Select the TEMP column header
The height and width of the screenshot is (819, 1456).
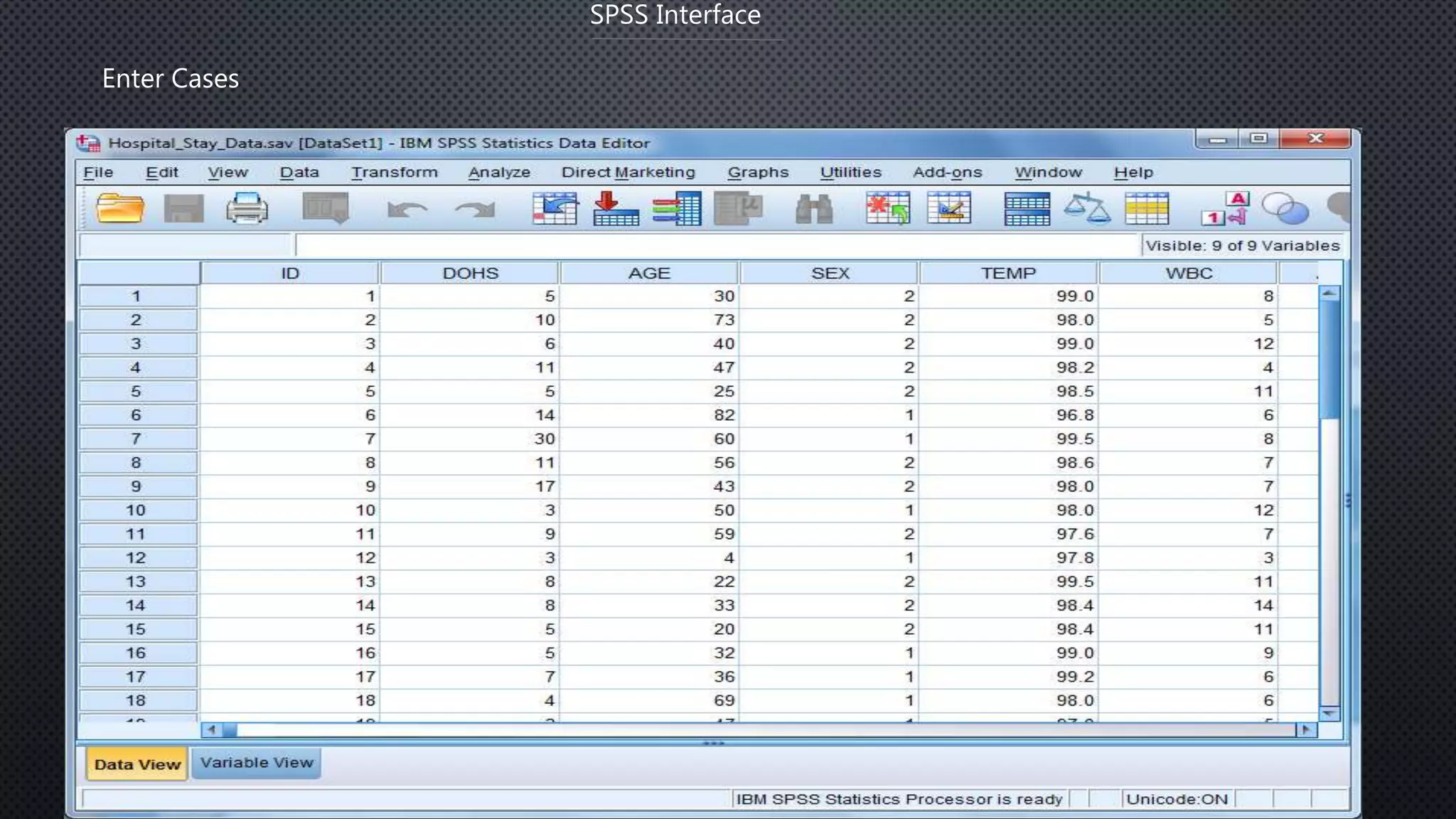pyautogui.click(x=1008, y=273)
